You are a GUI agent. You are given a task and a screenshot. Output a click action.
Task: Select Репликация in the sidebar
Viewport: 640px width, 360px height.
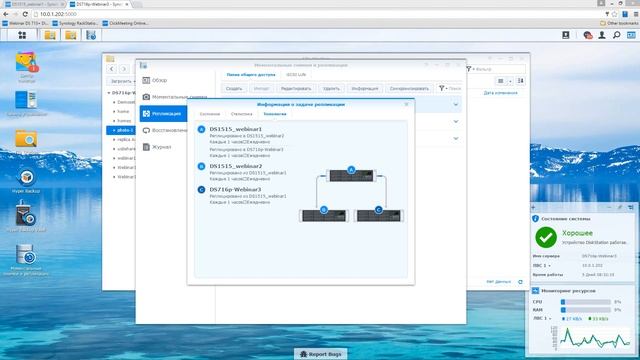(x=163, y=113)
